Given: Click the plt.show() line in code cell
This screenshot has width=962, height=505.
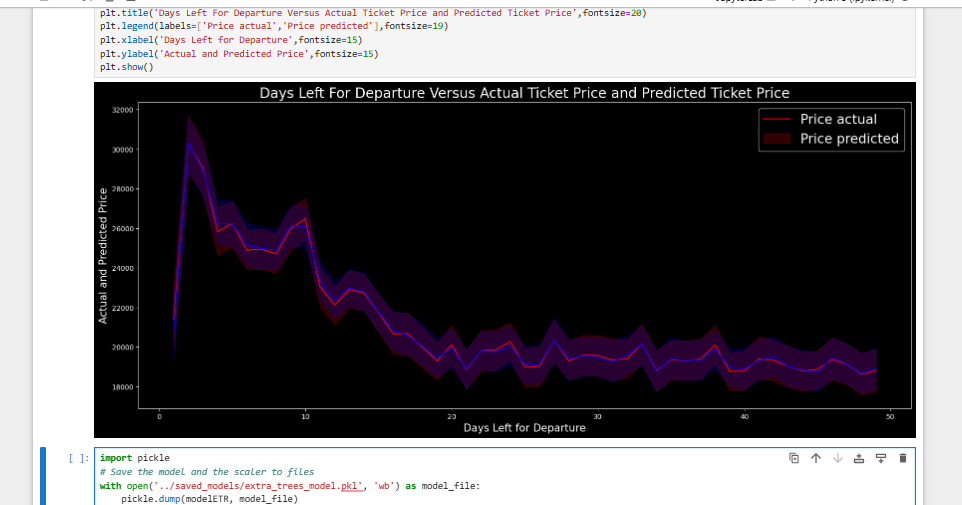Looking at the screenshot, I should pos(127,66).
